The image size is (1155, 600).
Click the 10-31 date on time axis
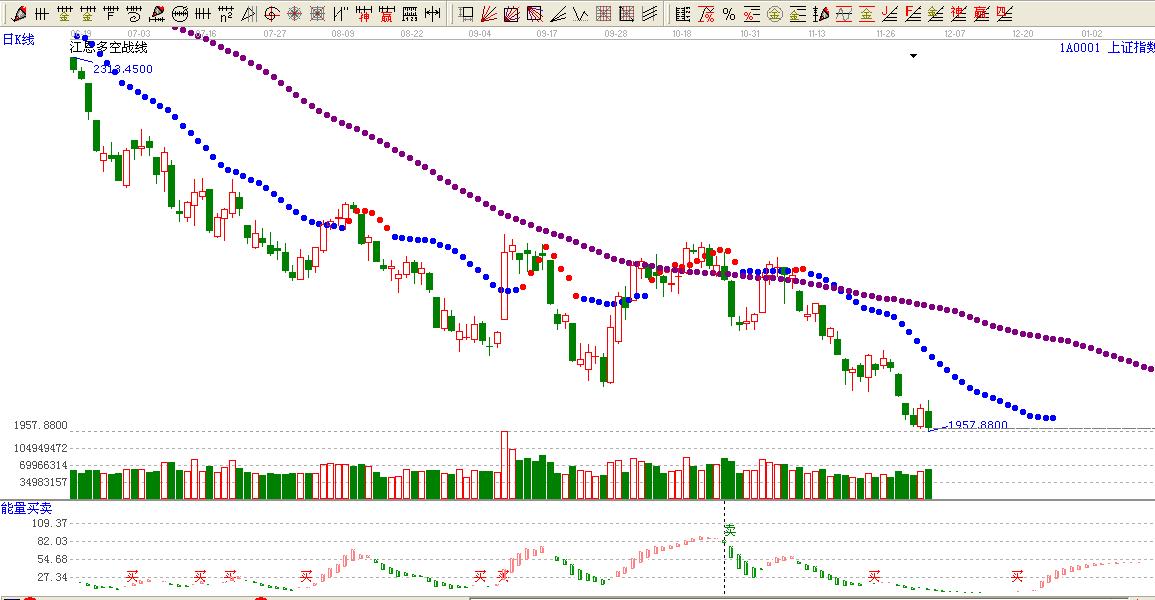point(750,33)
